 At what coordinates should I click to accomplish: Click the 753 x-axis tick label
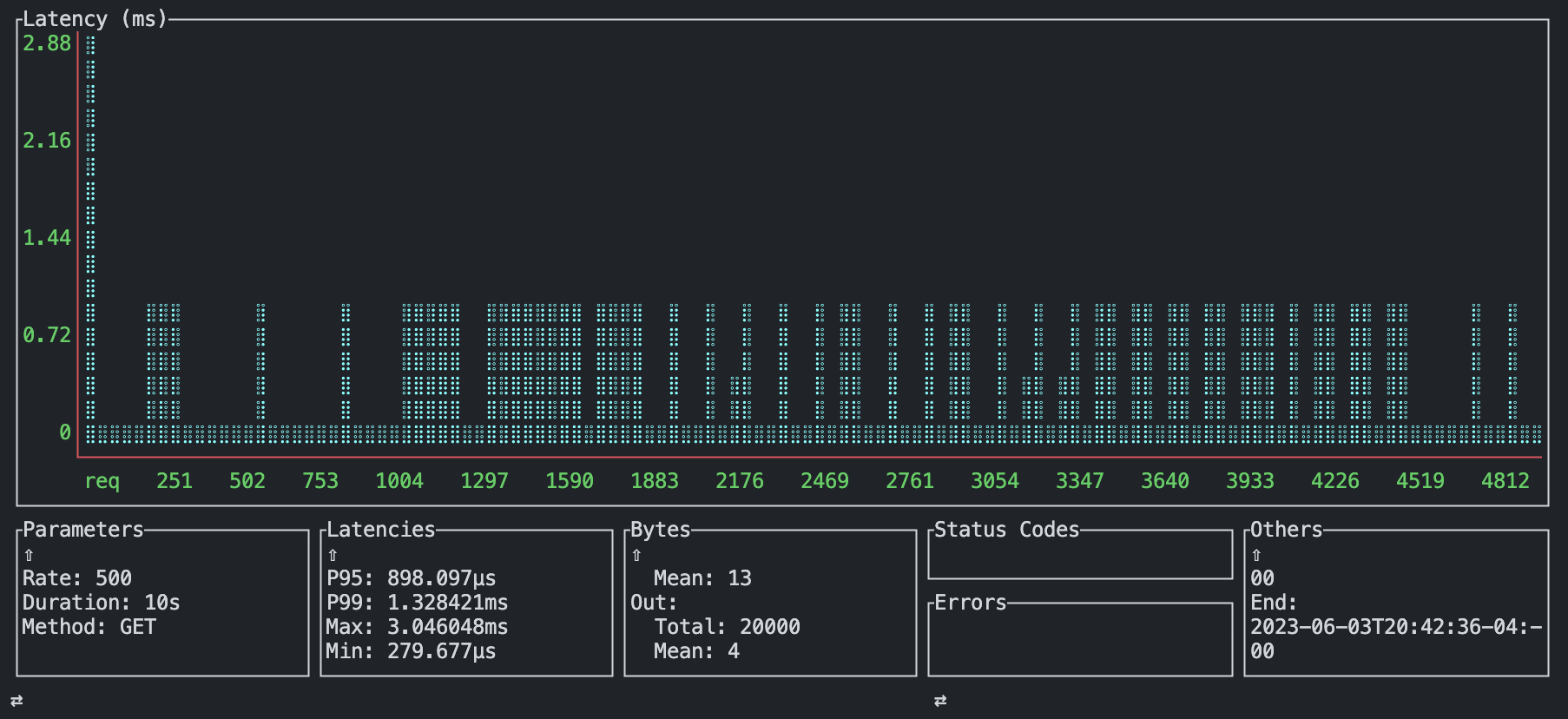(320, 481)
